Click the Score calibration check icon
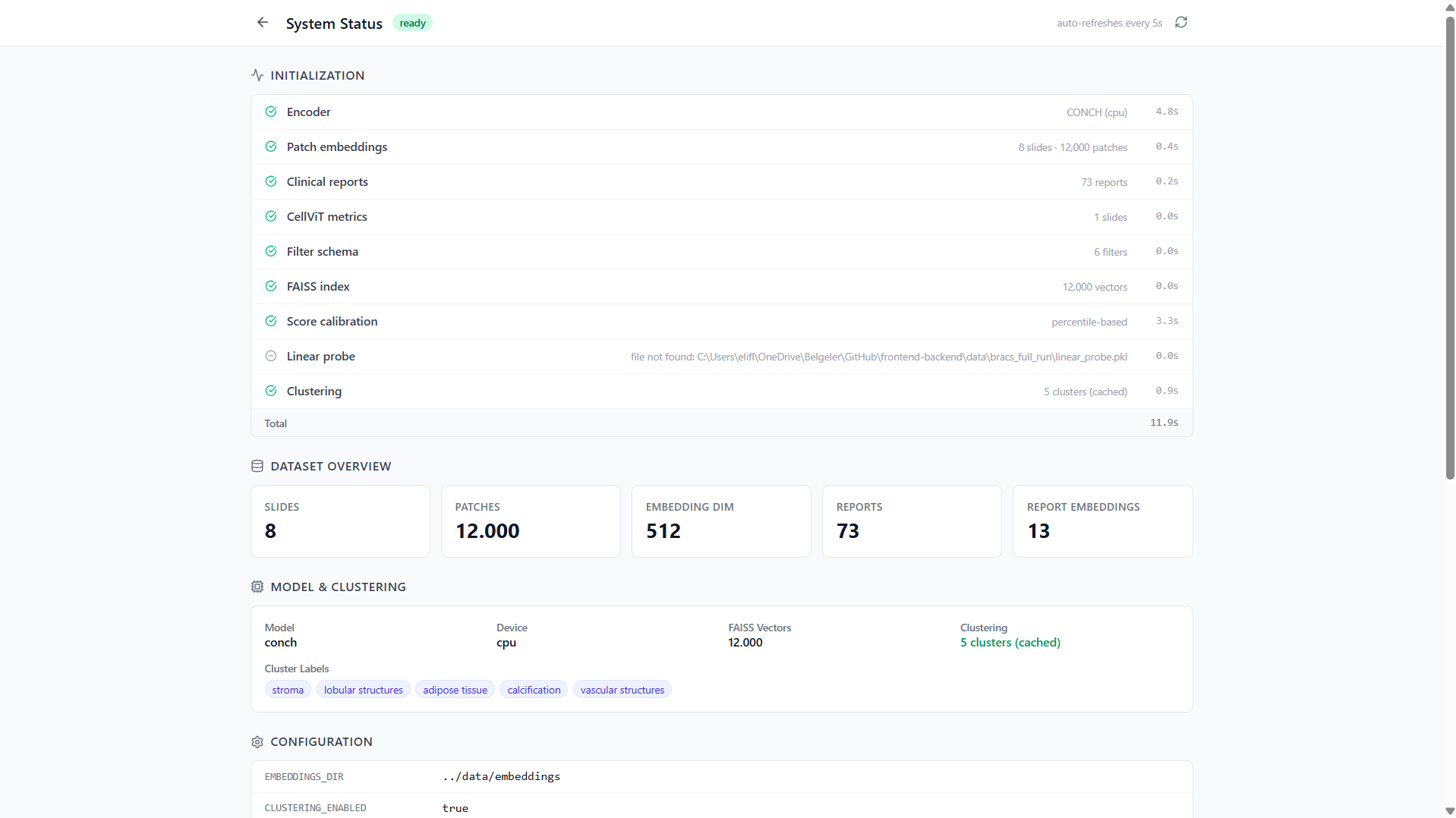 click(271, 321)
